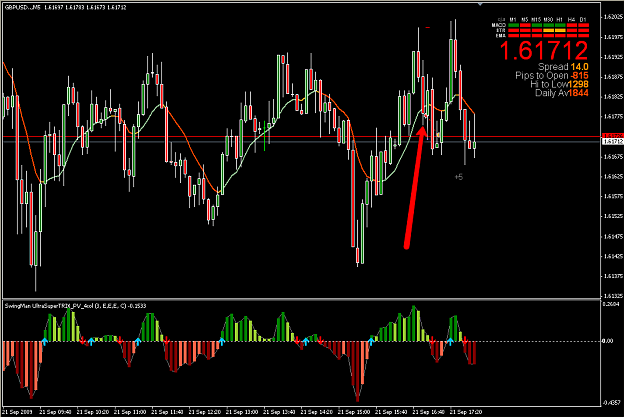Select the M1 timeframe column label
The image size is (625, 418).
[x=513, y=20]
